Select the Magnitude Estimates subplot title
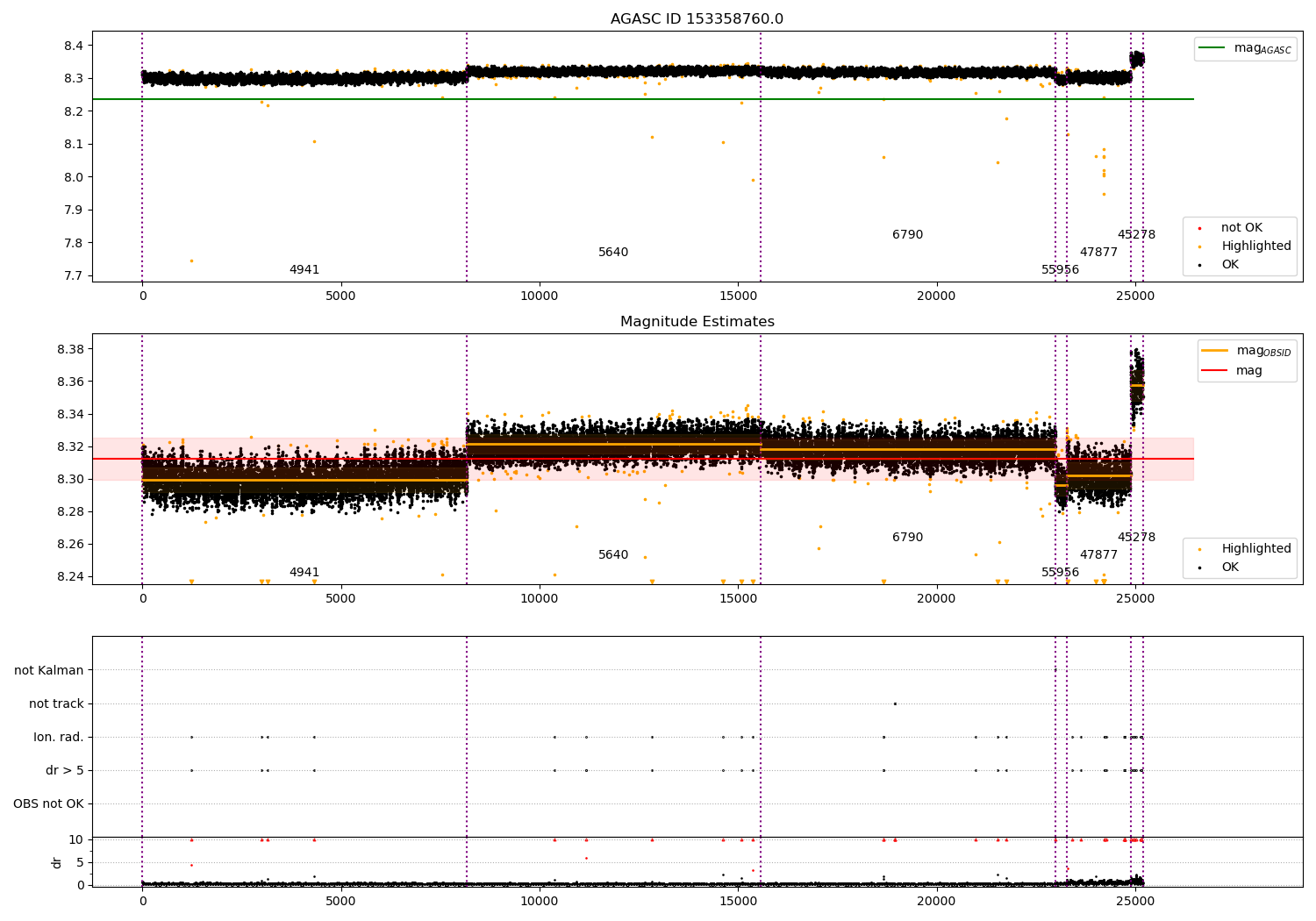Screen dimensions: 1316x921 [697, 322]
